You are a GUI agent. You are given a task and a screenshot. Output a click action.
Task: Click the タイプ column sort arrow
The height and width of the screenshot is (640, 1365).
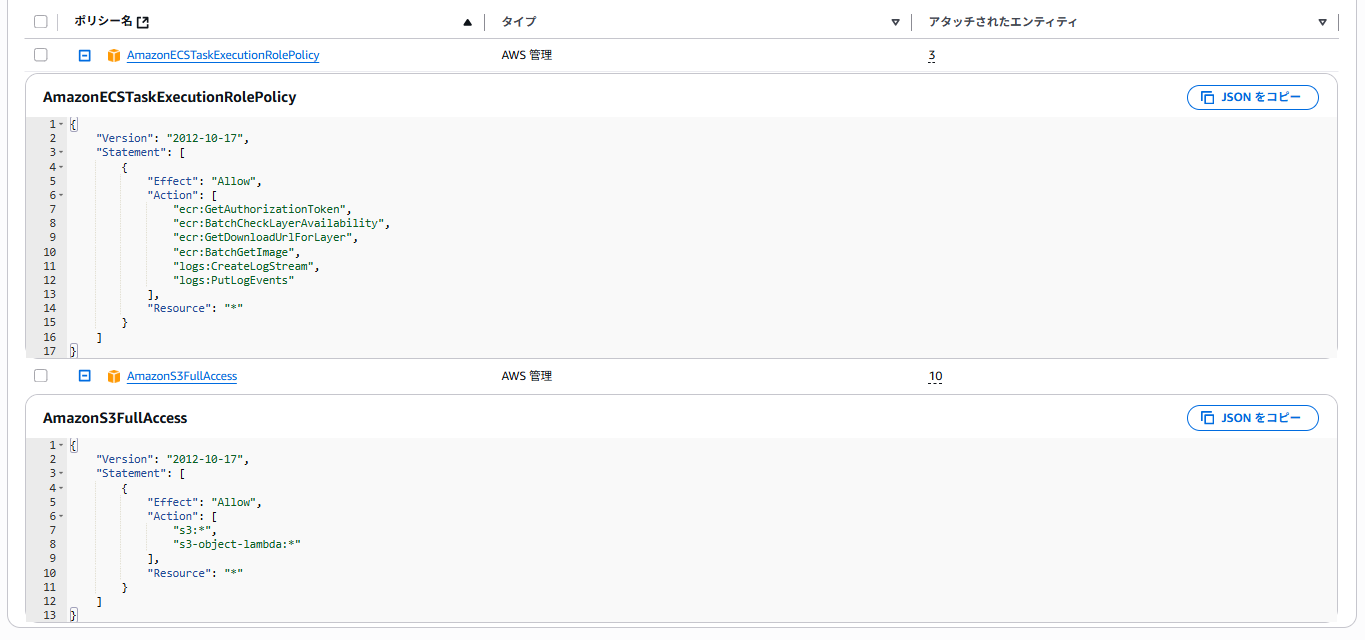point(895,22)
